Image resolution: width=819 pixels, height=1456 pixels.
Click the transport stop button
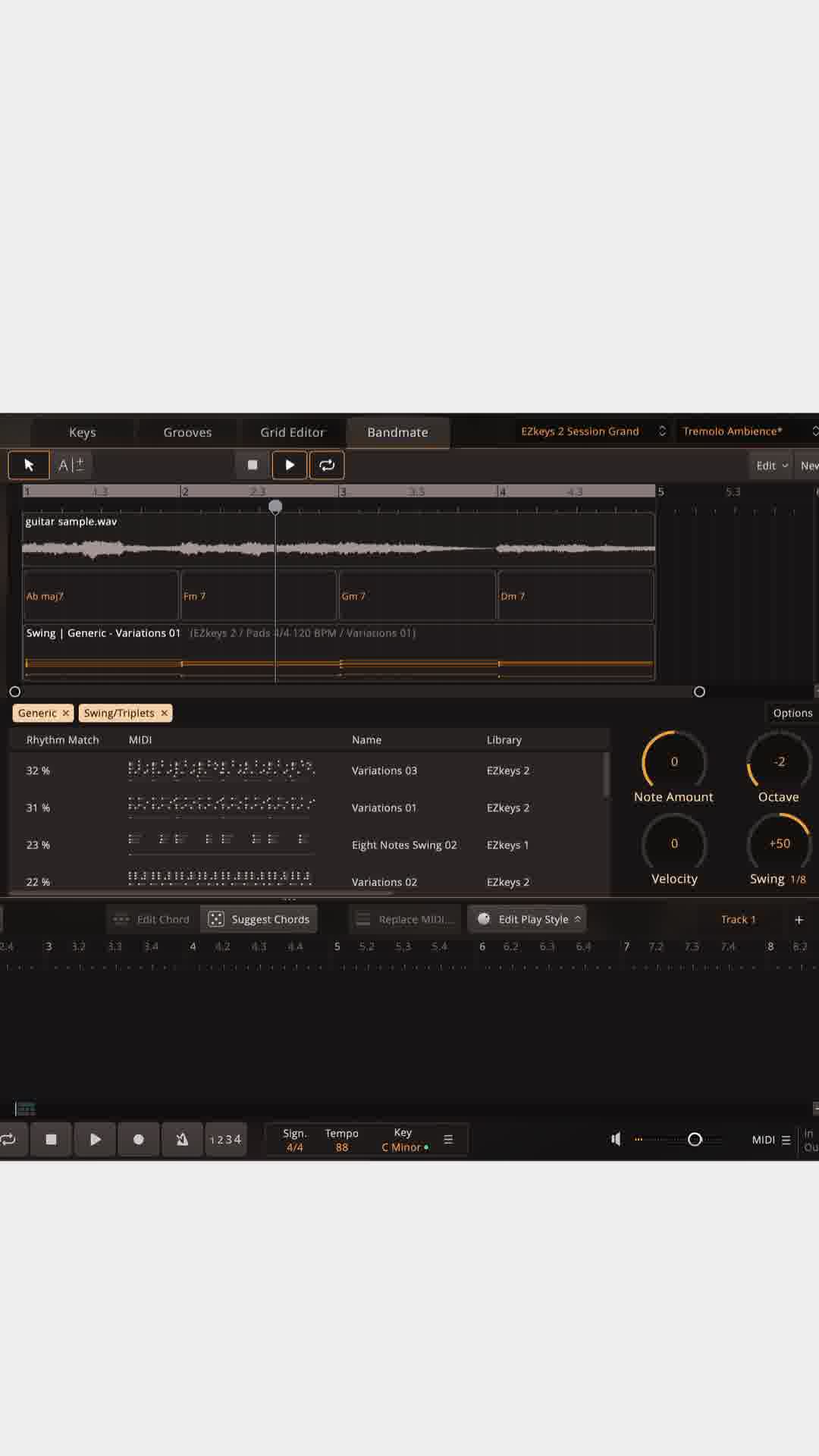tap(51, 1139)
